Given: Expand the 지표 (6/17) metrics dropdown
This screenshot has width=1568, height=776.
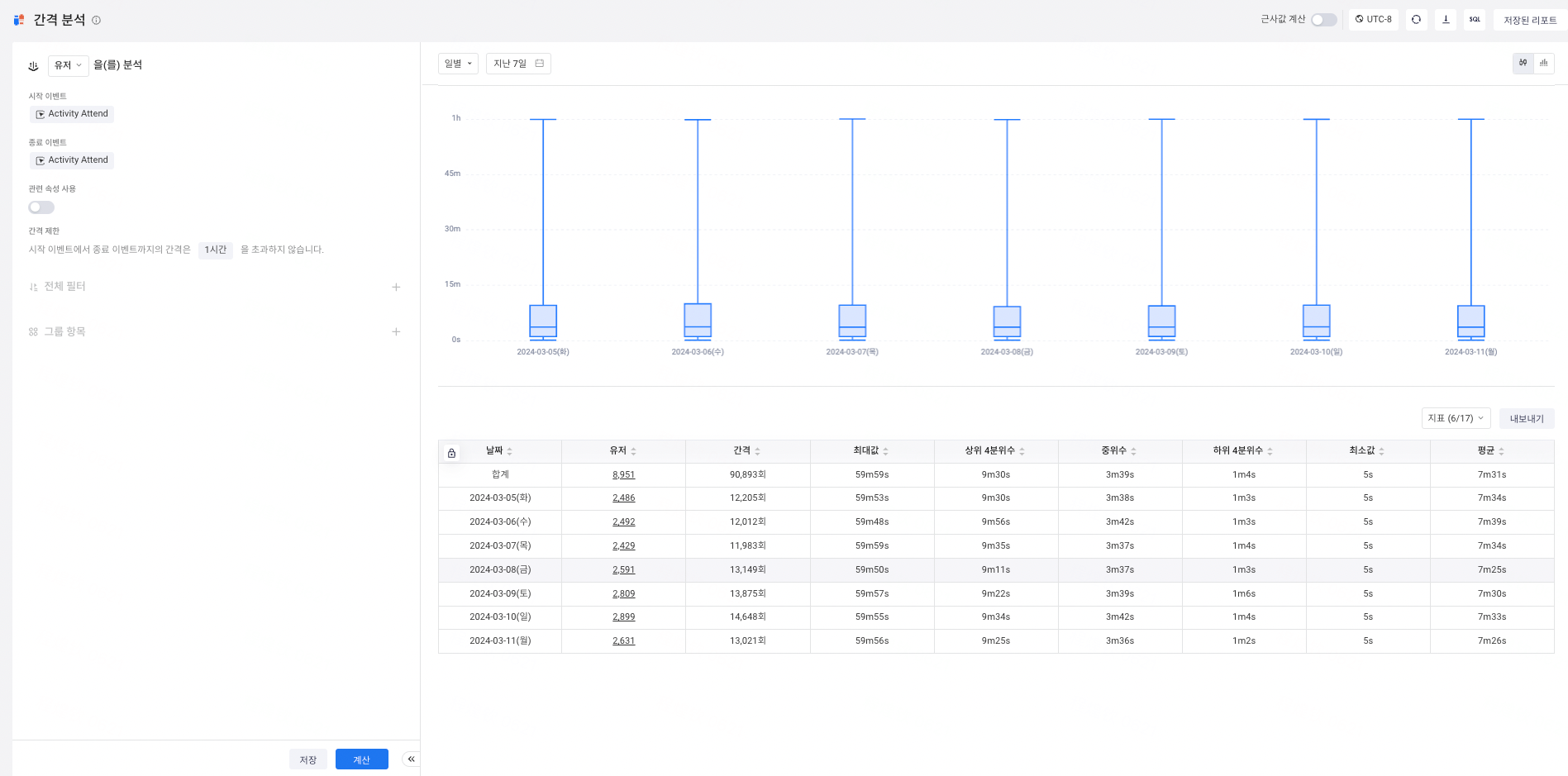Looking at the screenshot, I should pos(1456,418).
